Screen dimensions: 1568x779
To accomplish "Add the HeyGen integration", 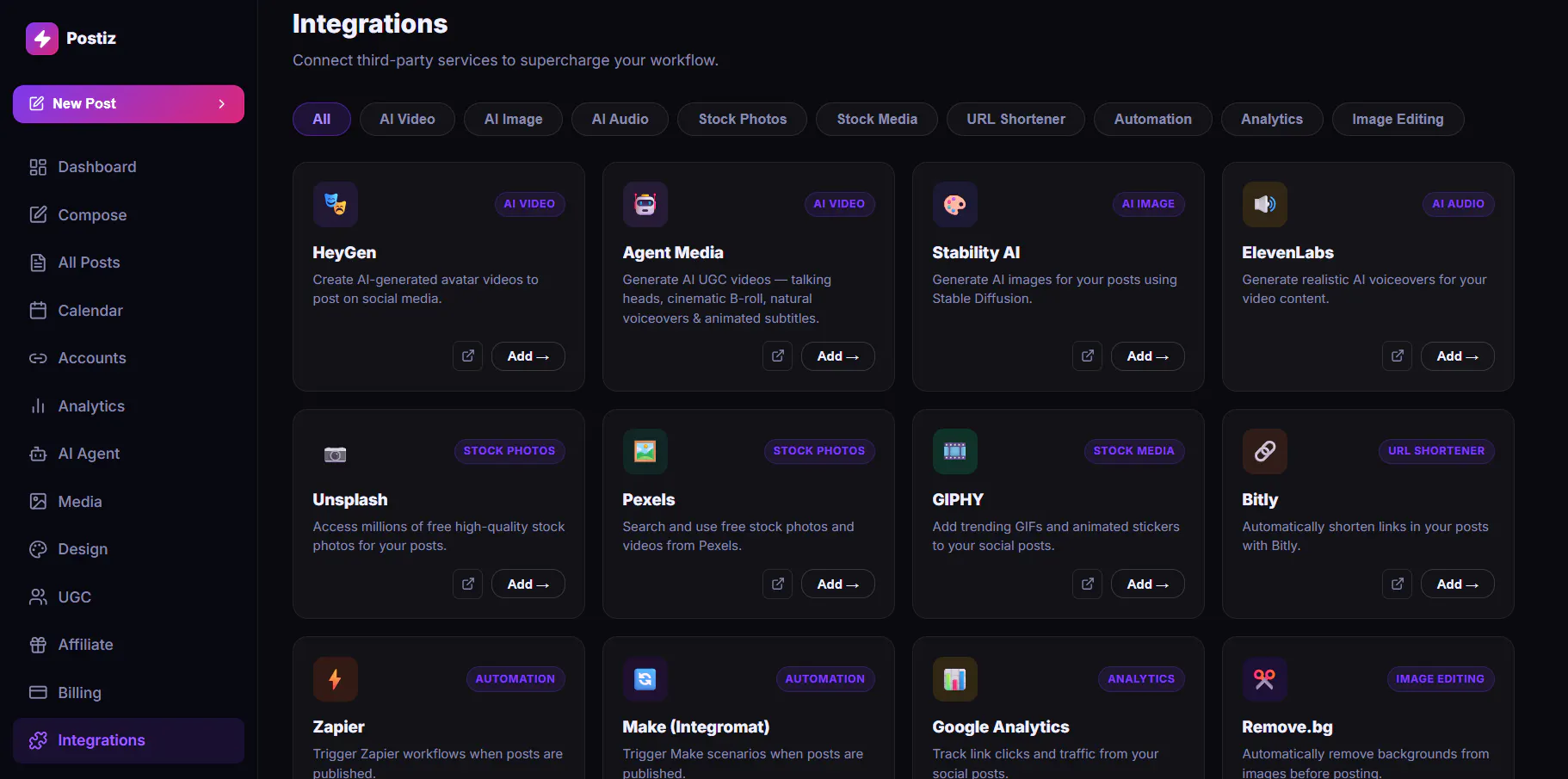I will click(528, 356).
